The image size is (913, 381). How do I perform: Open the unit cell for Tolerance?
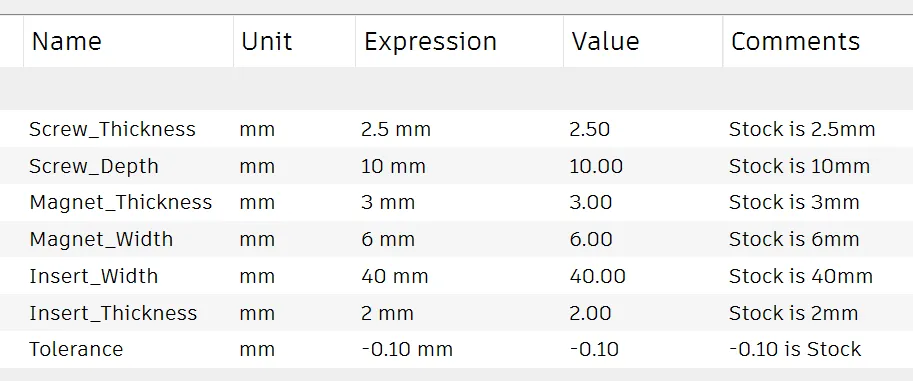pyautogui.click(x=257, y=350)
